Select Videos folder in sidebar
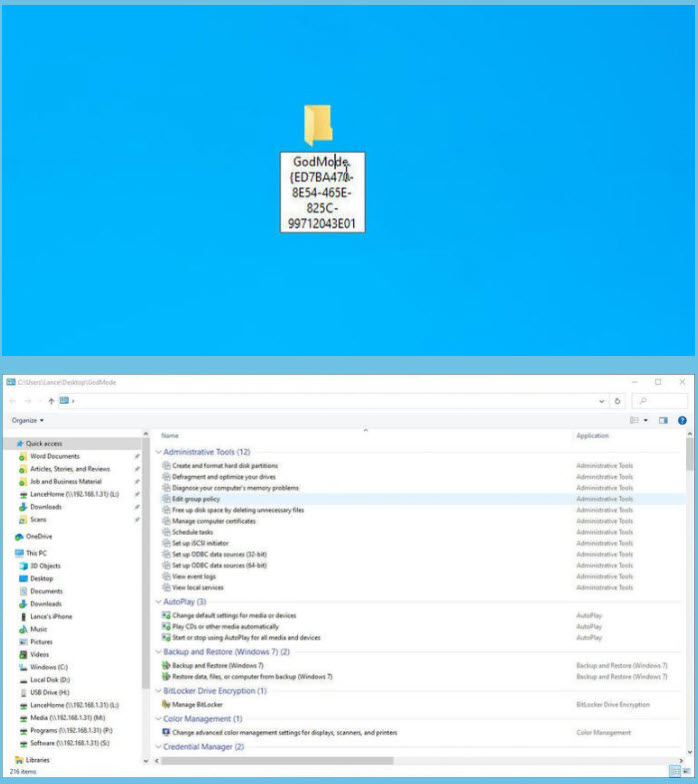Image resolution: width=698 pixels, height=784 pixels. click(x=40, y=654)
